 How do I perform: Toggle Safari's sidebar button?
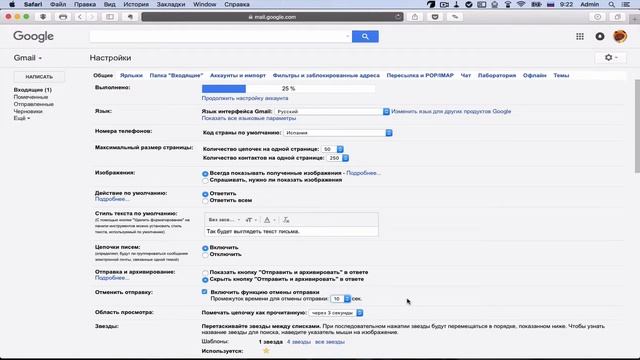pos(110,17)
